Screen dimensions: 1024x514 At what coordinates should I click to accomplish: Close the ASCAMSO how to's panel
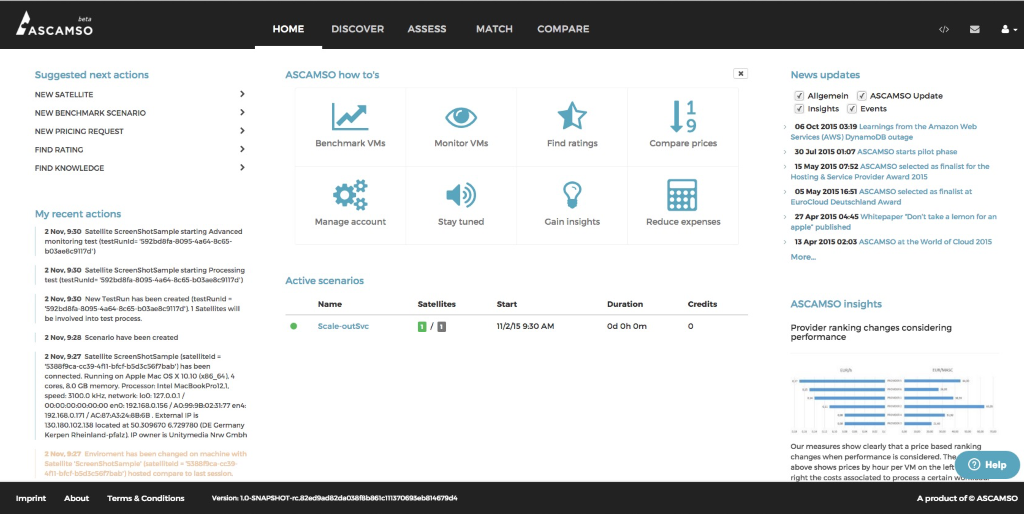[x=741, y=74]
